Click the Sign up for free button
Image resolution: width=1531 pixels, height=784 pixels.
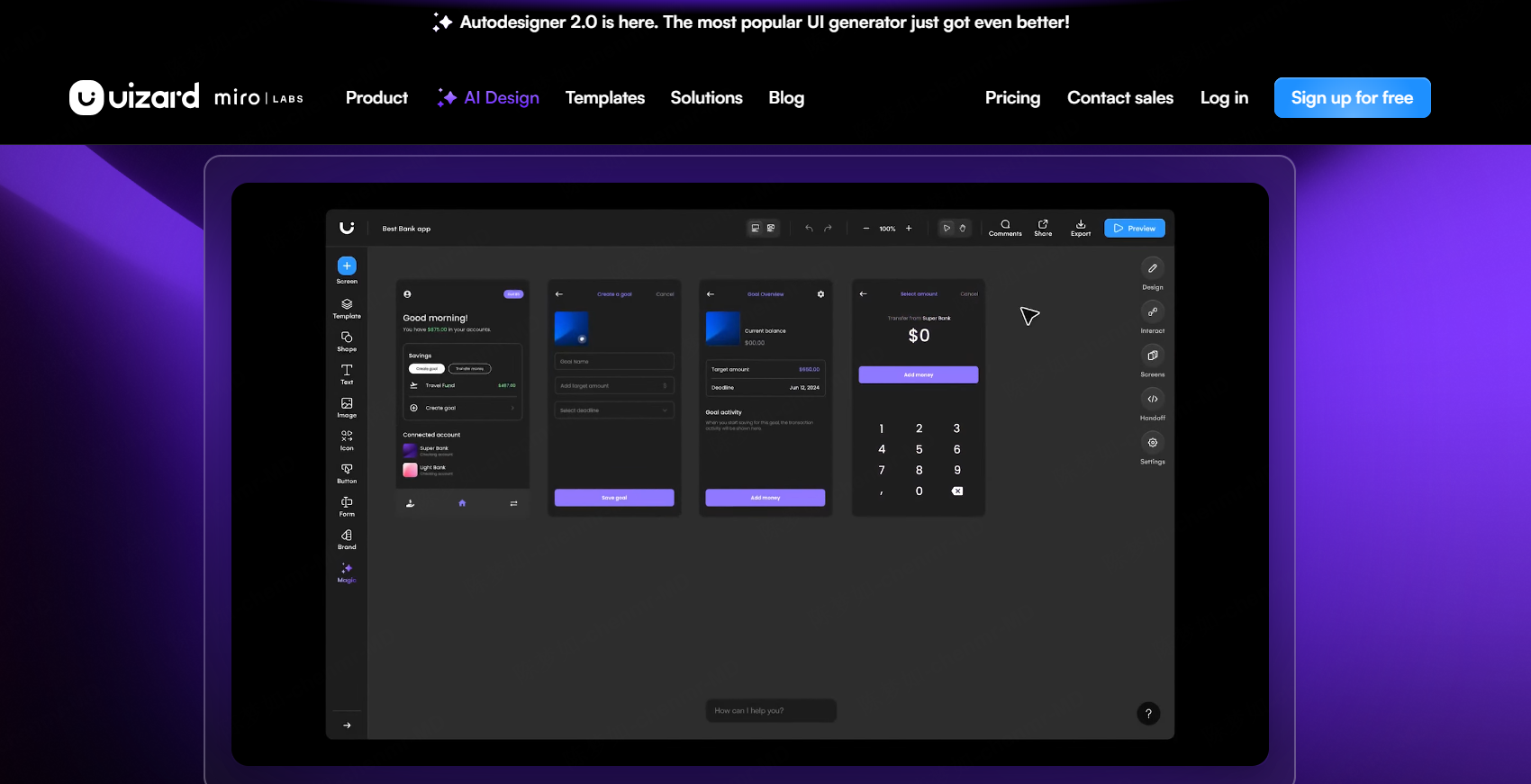(1352, 98)
